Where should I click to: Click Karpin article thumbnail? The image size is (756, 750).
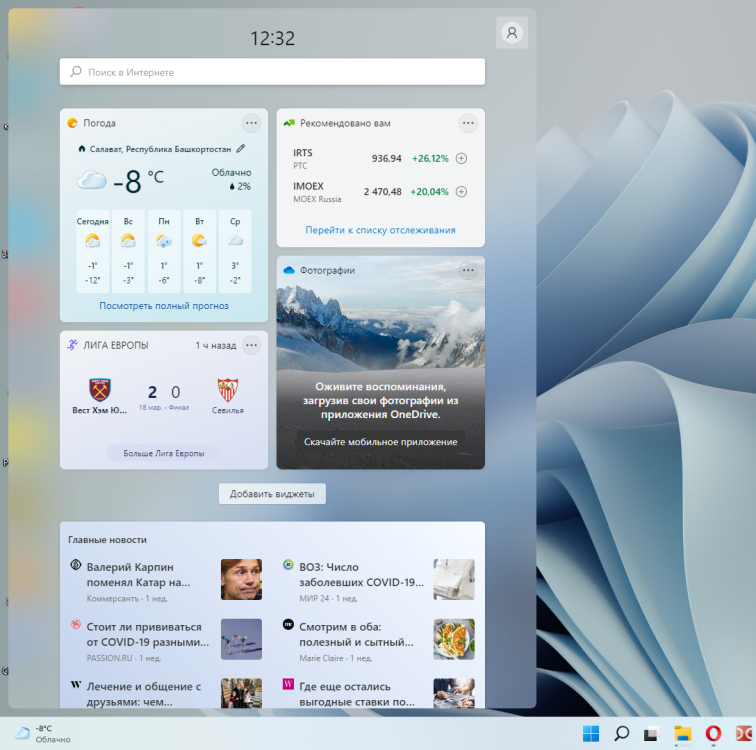pyautogui.click(x=241, y=579)
